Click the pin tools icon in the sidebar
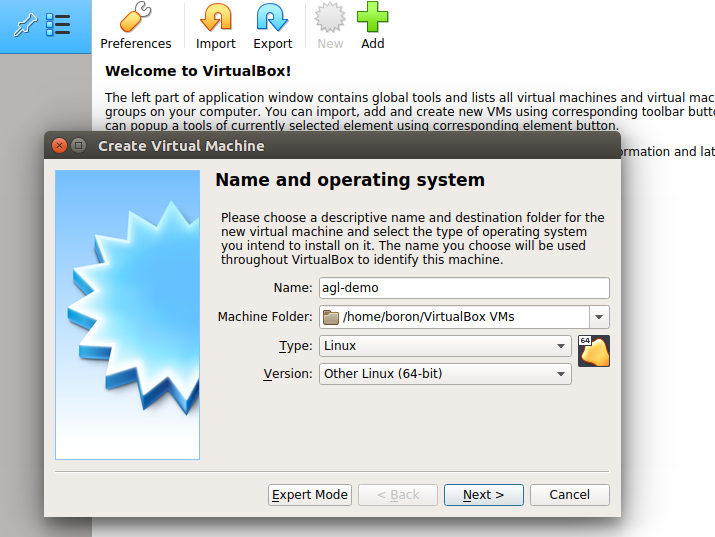This screenshot has height=537, width=715. tap(25, 25)
